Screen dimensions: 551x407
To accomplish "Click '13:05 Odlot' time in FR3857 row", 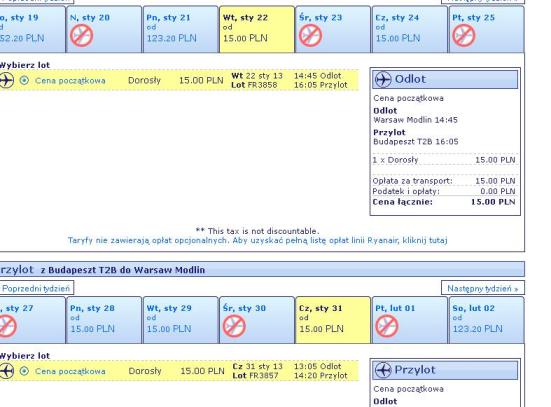I will tap(318, 366).
